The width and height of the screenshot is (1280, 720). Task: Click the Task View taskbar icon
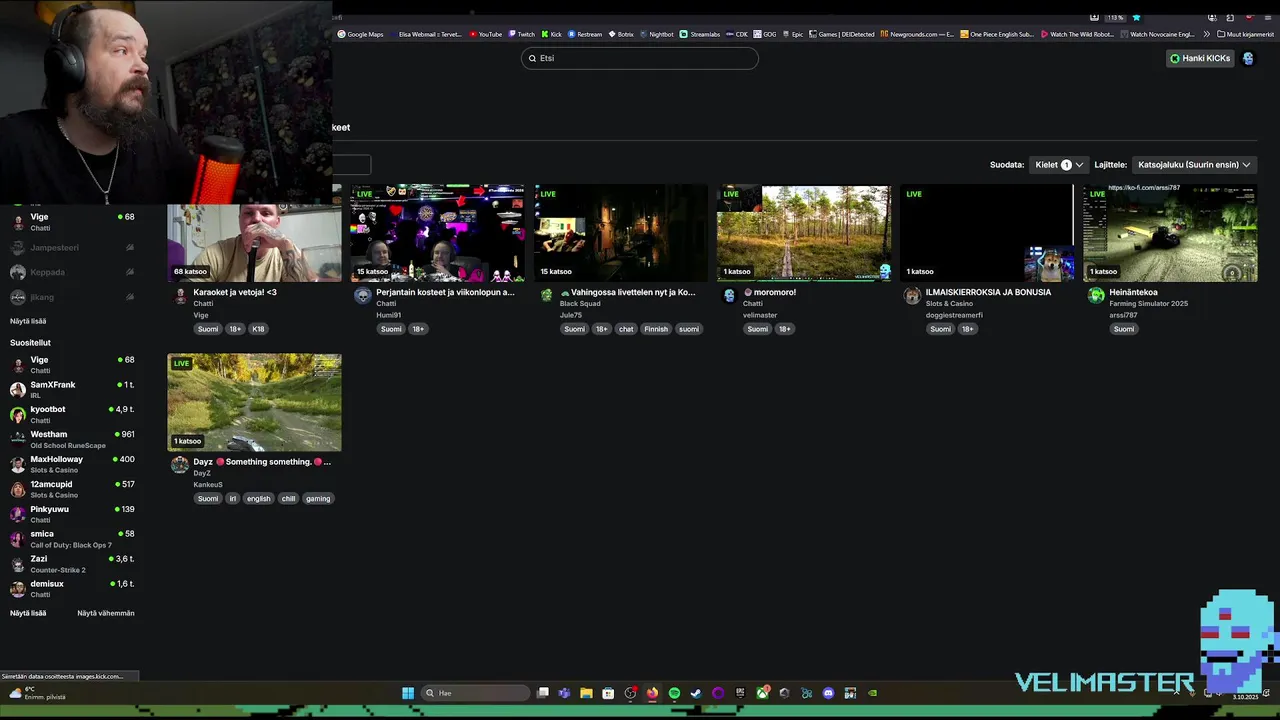(543, 693)
